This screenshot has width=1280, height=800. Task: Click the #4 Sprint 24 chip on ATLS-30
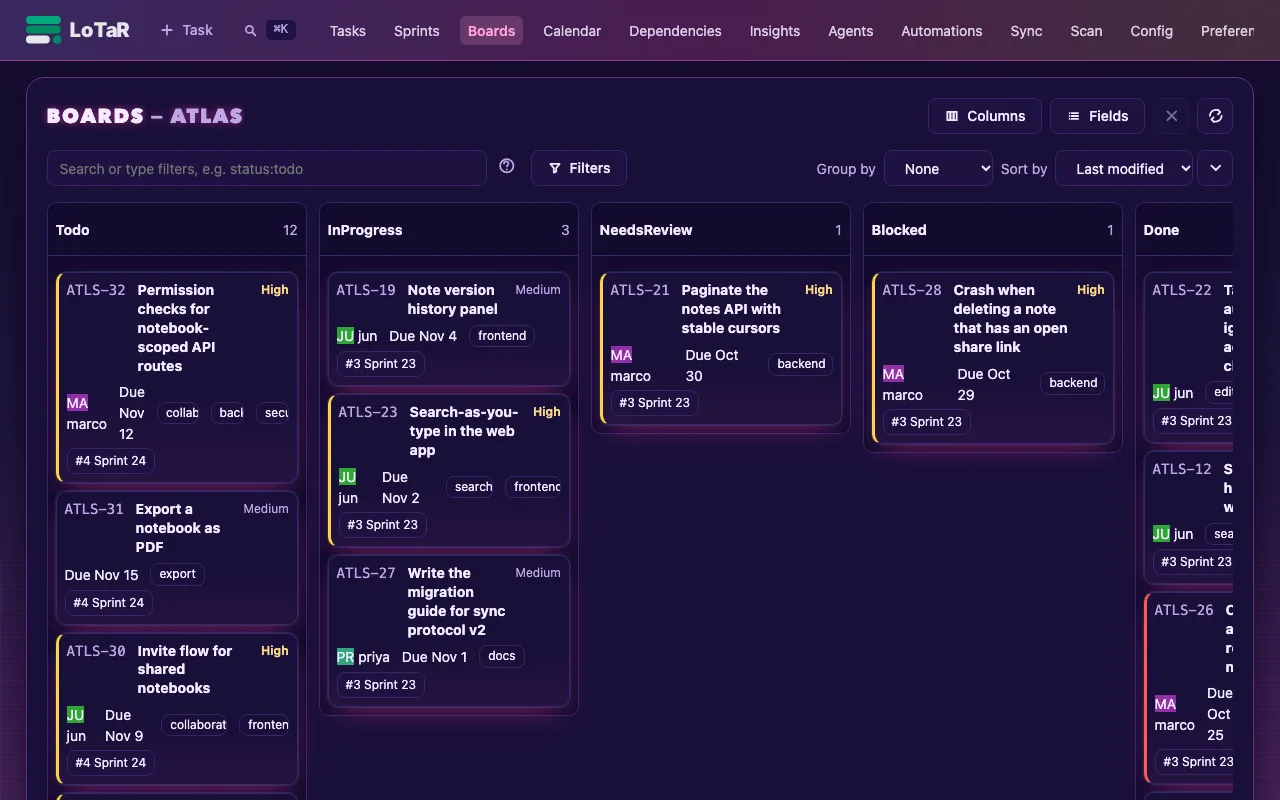point(111,762)
